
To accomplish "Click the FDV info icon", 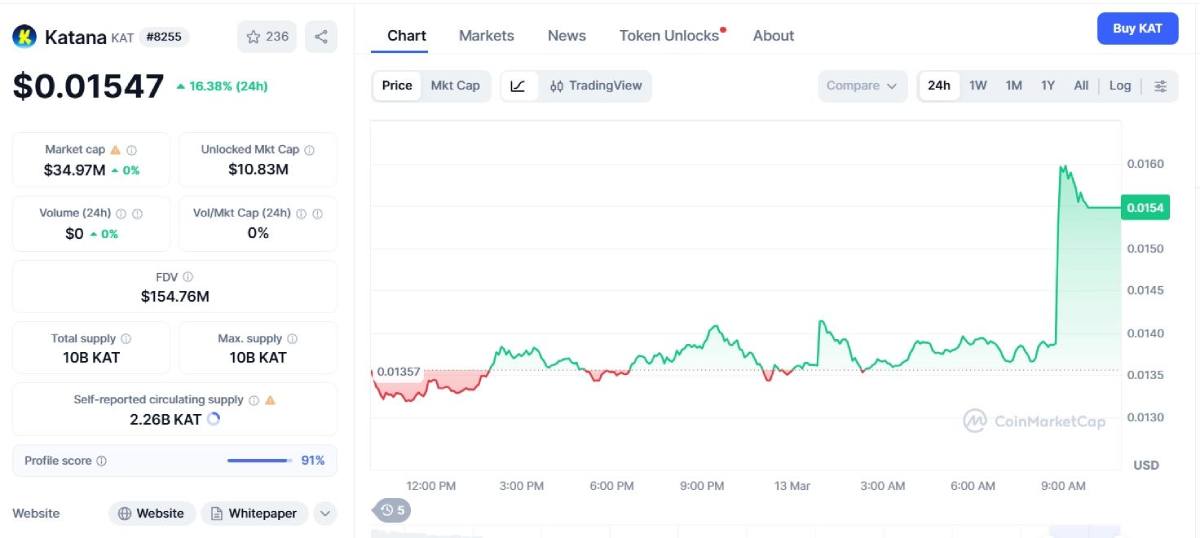I will [x=188, y=277].
